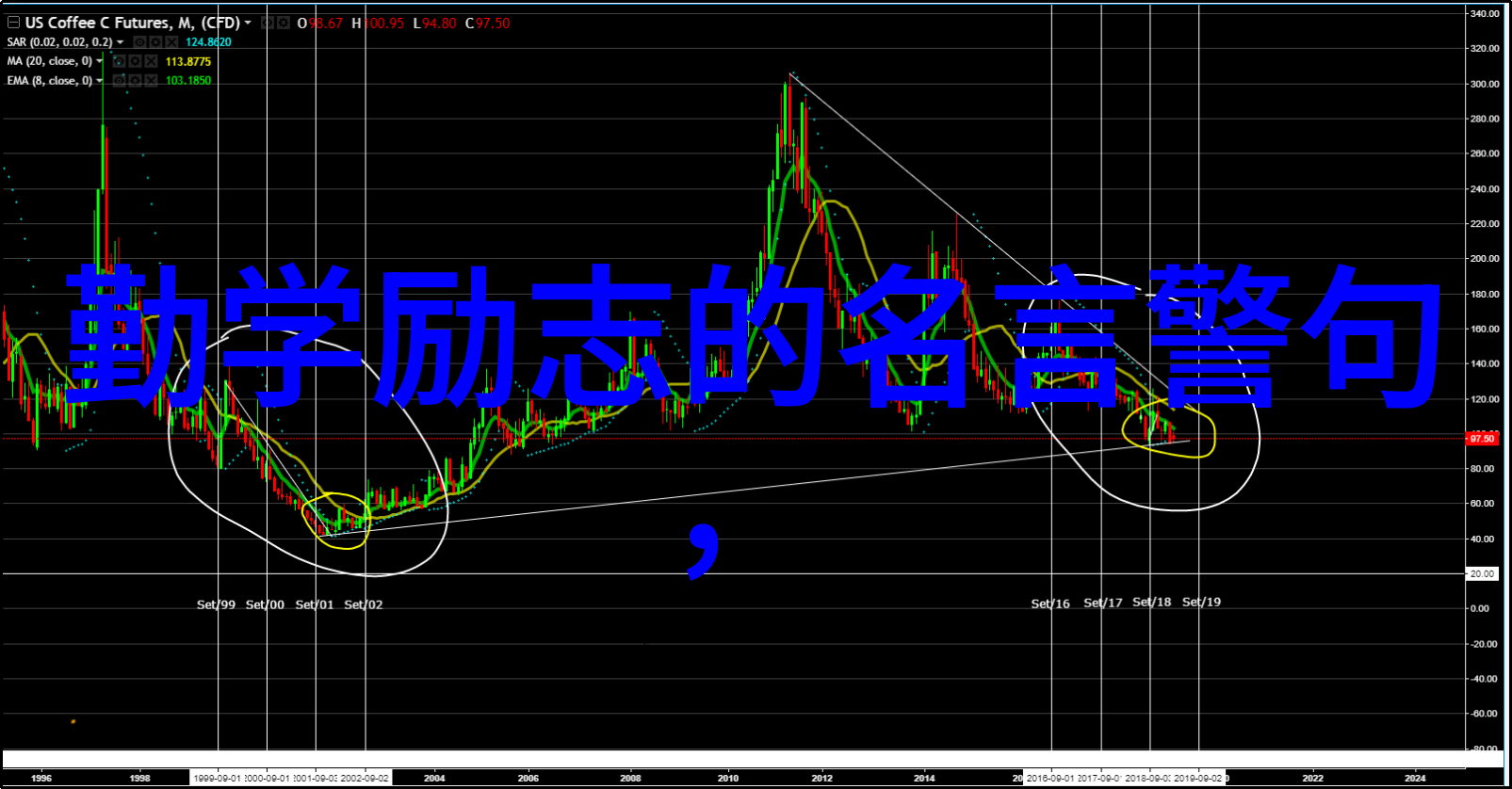Open settings gear for US Coffee C Futures

[283, 23]
